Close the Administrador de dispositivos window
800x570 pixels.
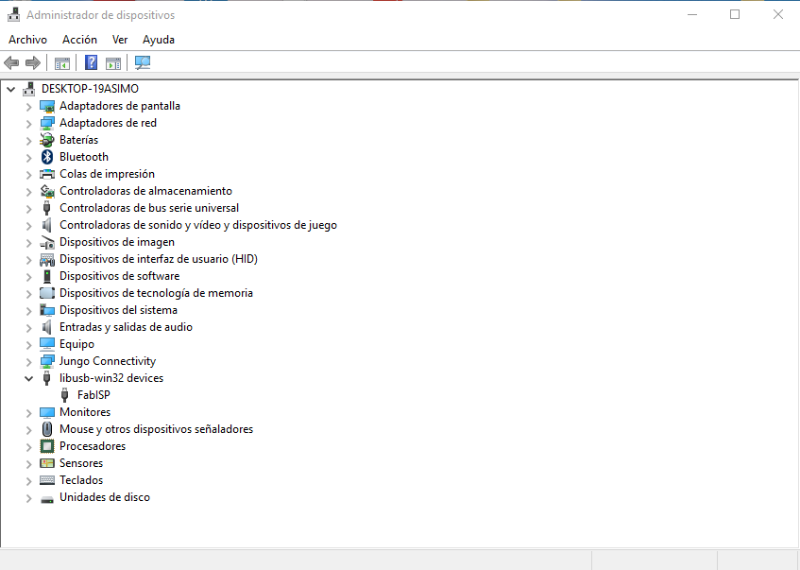click(778, 14)
